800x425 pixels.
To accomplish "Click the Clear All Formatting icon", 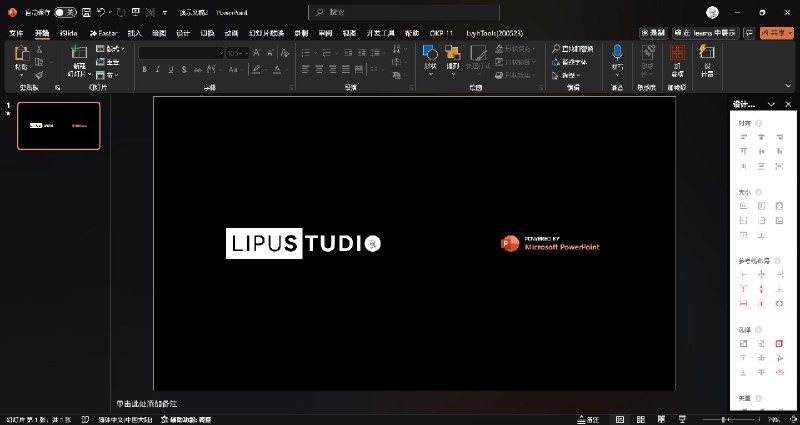I will click(x=285, y=53).
